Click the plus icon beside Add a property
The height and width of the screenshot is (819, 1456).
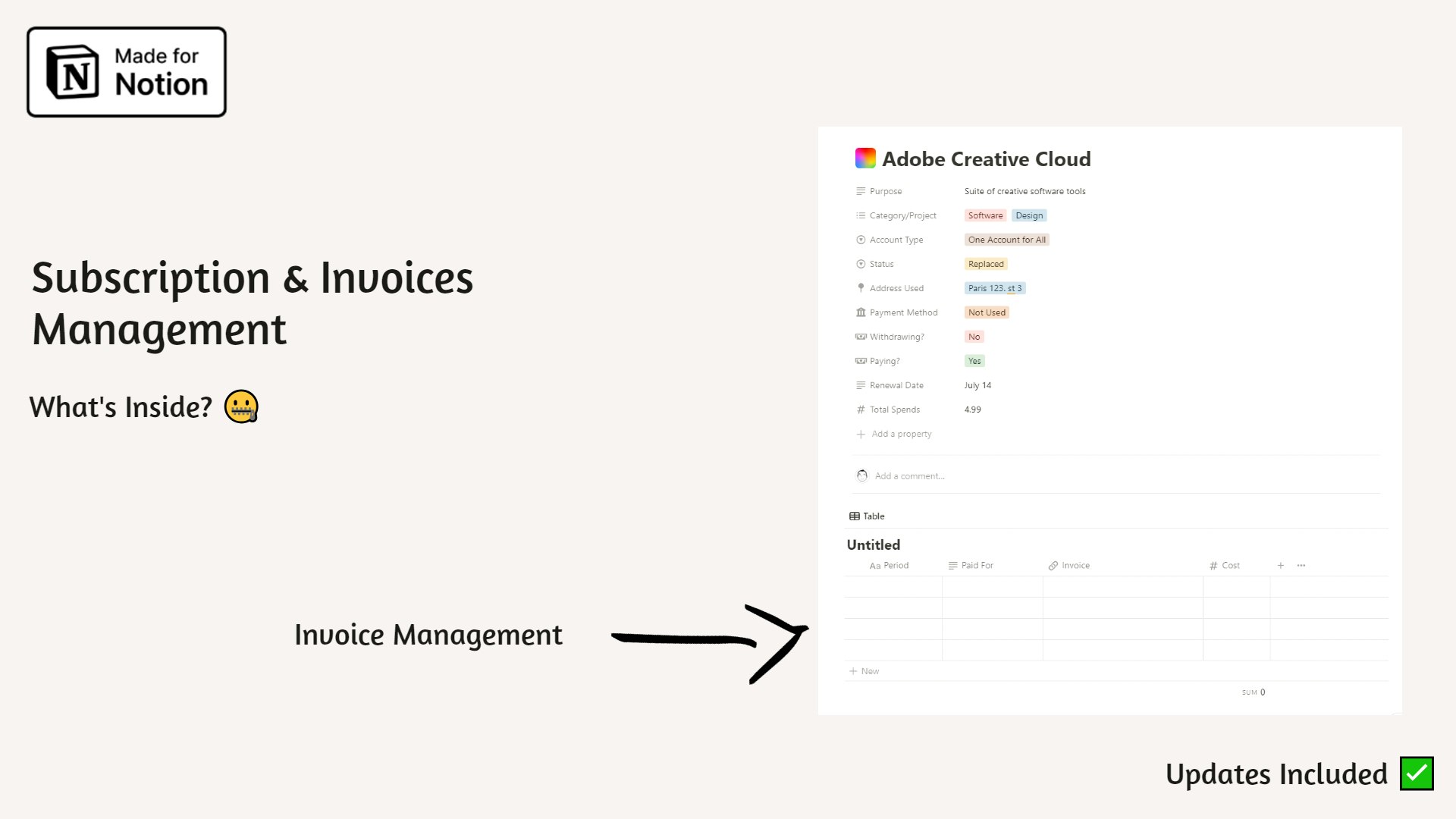coord(861,435)
